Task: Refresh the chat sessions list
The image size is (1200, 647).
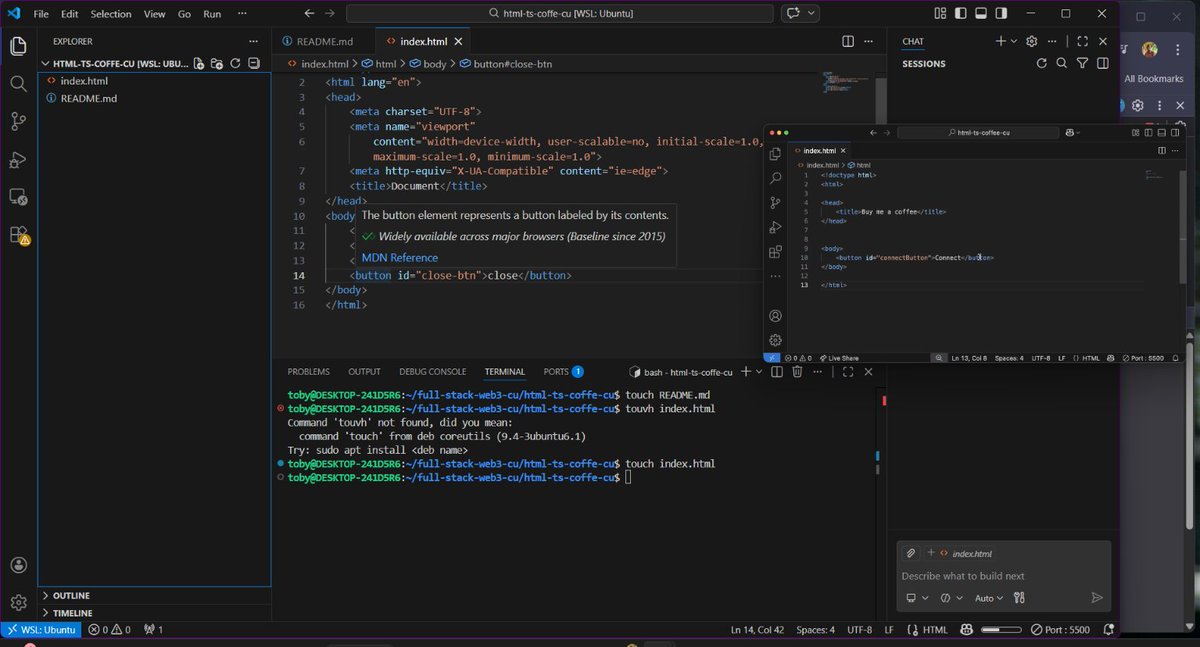Action: [1041, 63]
